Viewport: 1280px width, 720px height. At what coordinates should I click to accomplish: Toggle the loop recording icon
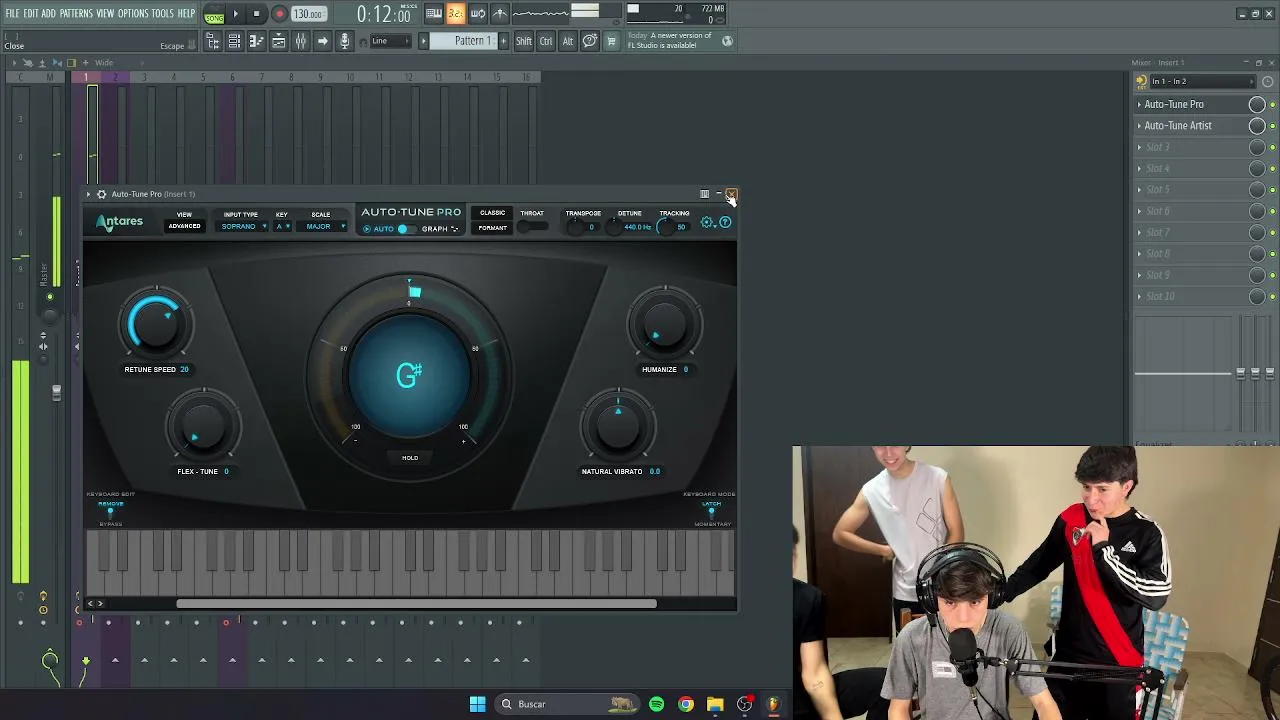(478, 14)
